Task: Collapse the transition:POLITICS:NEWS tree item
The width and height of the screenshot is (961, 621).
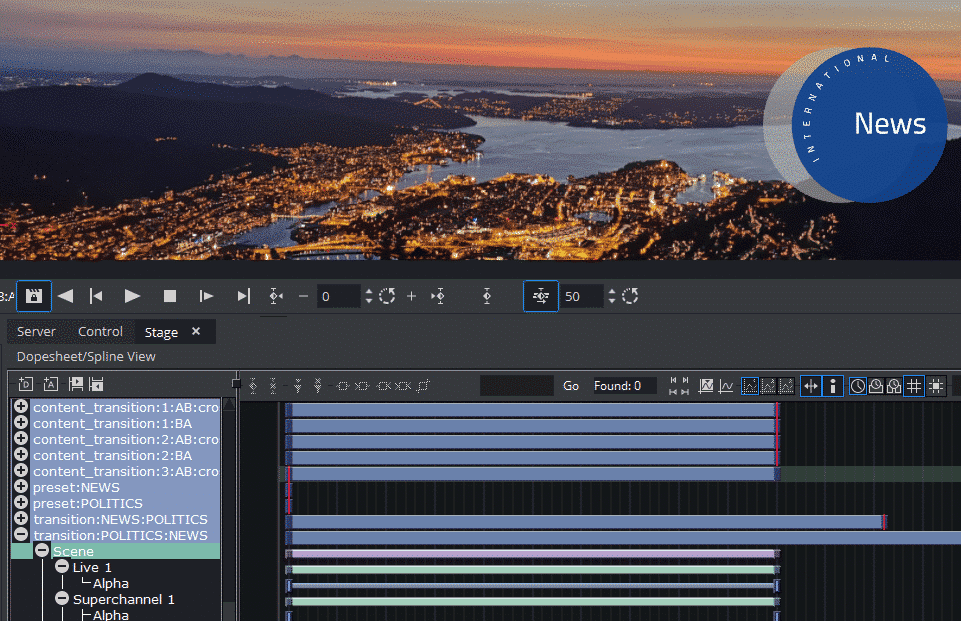Action: (x=21, y=536)
